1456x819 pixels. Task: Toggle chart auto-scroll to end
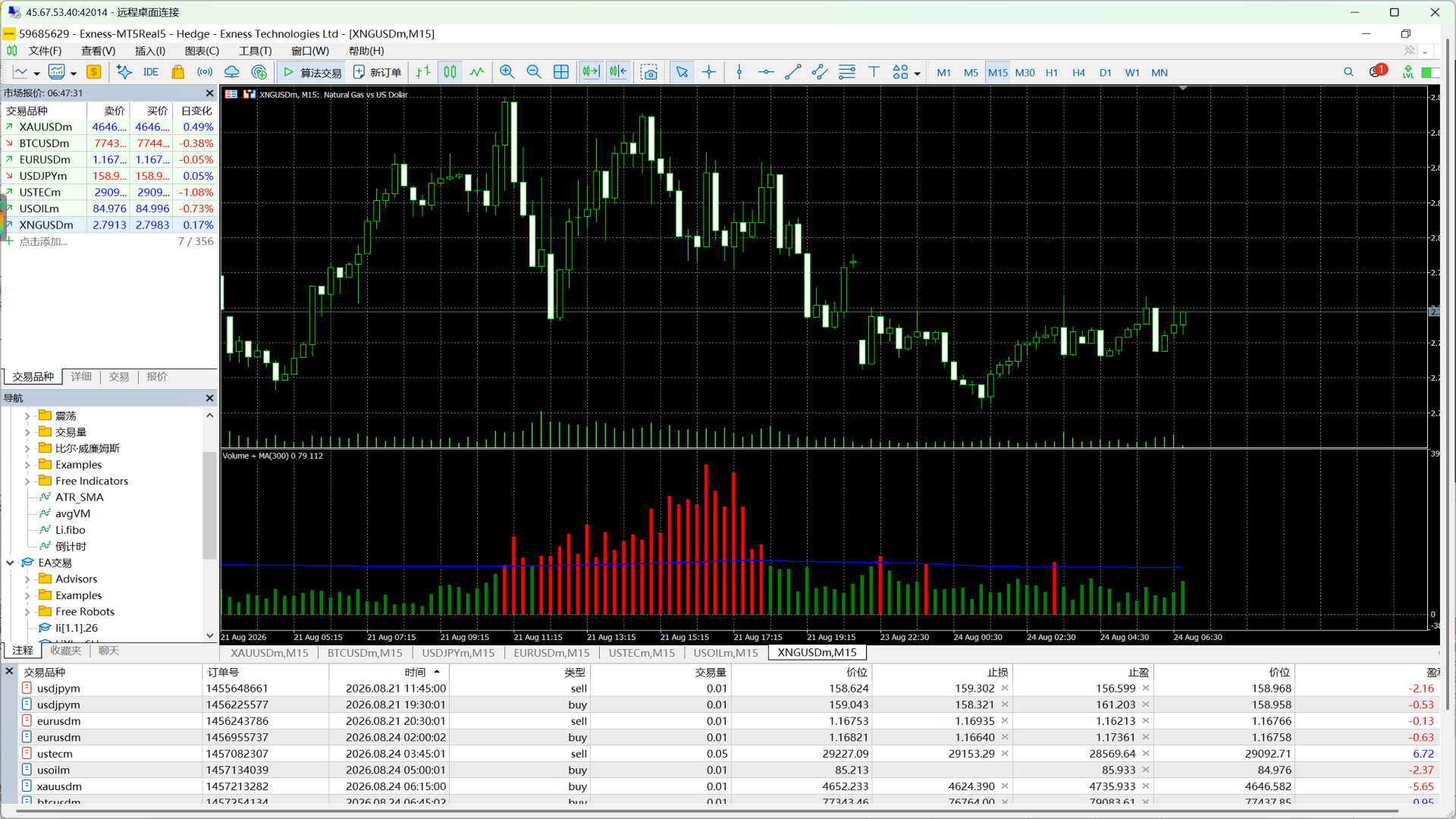(x=591, y=73)
